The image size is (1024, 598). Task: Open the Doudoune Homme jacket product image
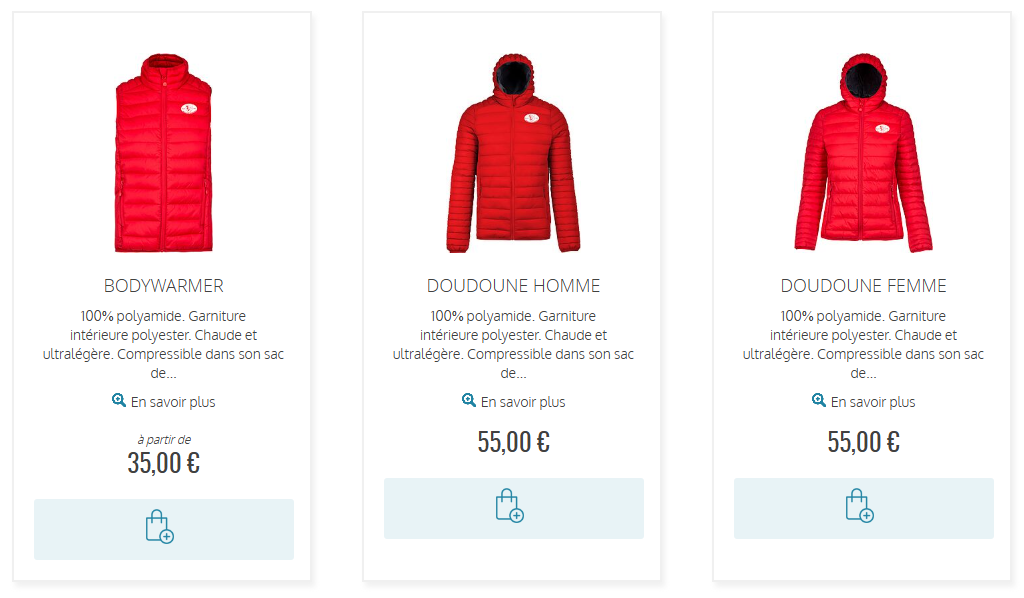coord(513,153)
